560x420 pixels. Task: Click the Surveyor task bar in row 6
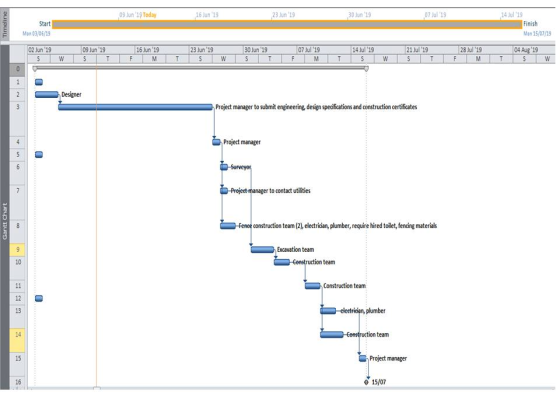click(x=224, y=167)
